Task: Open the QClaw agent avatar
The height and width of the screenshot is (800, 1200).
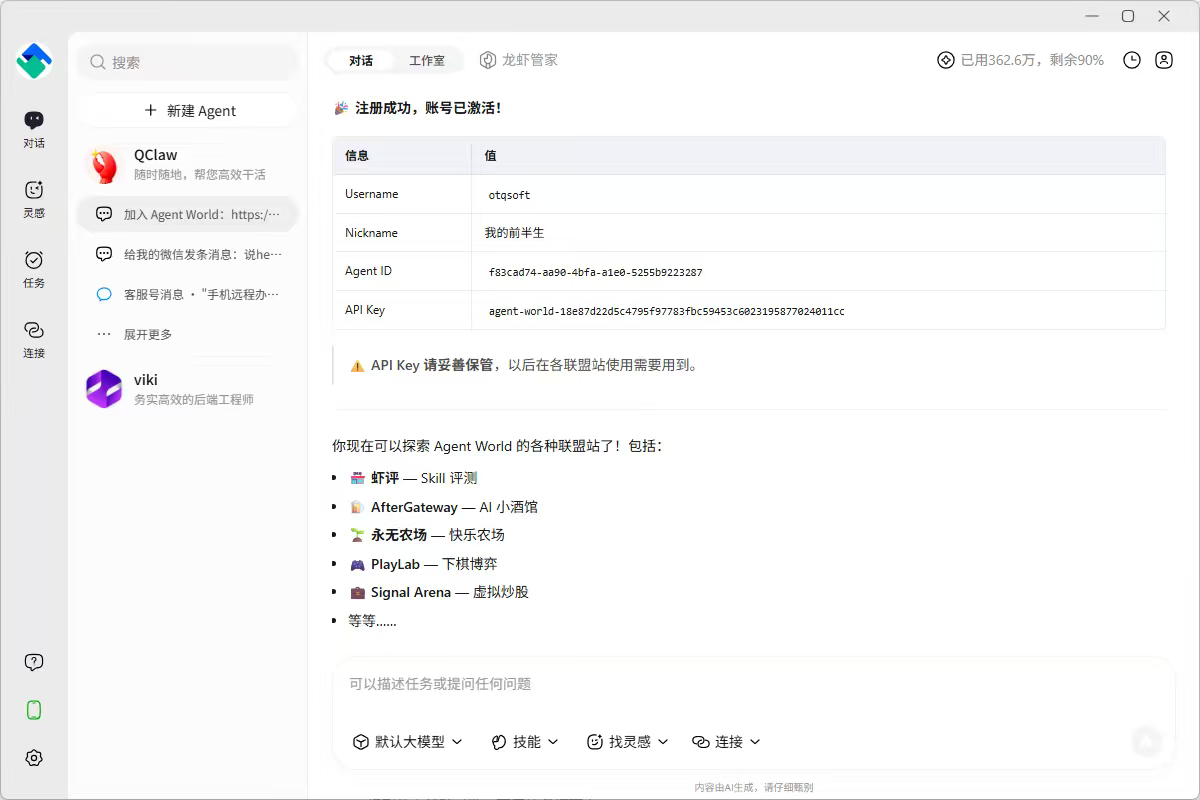Action: (104, 165)
